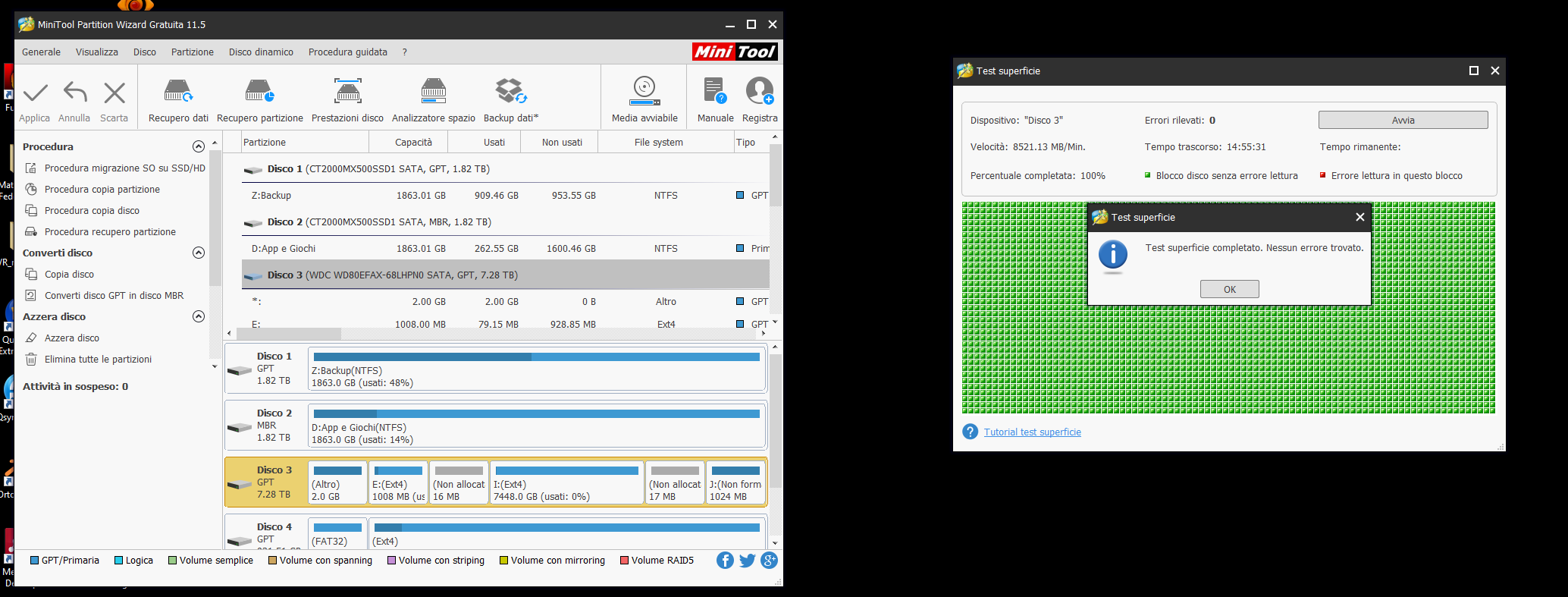Click help icon beside Tutorial test superficie
Image resolution: width=1568 pixels, height=597 pixels.
pyautogui.click(x=970, y=432)
